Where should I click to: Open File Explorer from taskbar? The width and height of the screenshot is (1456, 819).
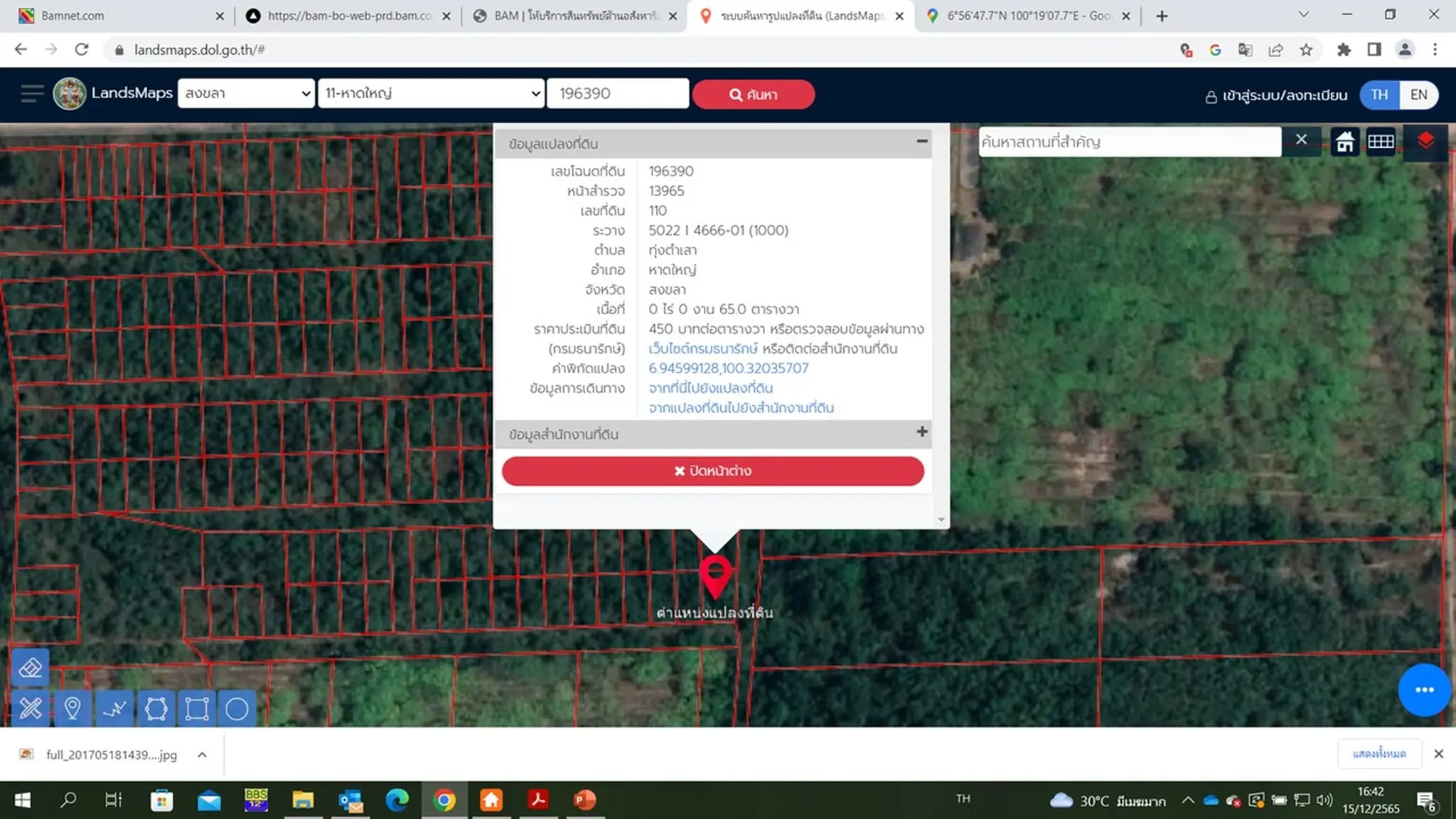pos(303,801)
